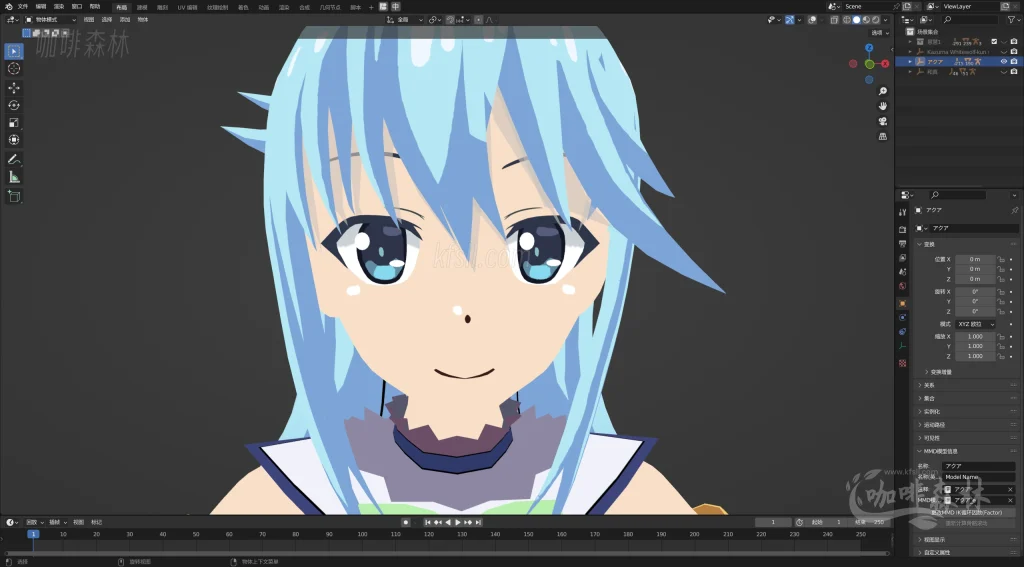Click the Pan view hand icon
This screenshot has height=567, width=1024.
pyautogui.click(x=882, y=106)
